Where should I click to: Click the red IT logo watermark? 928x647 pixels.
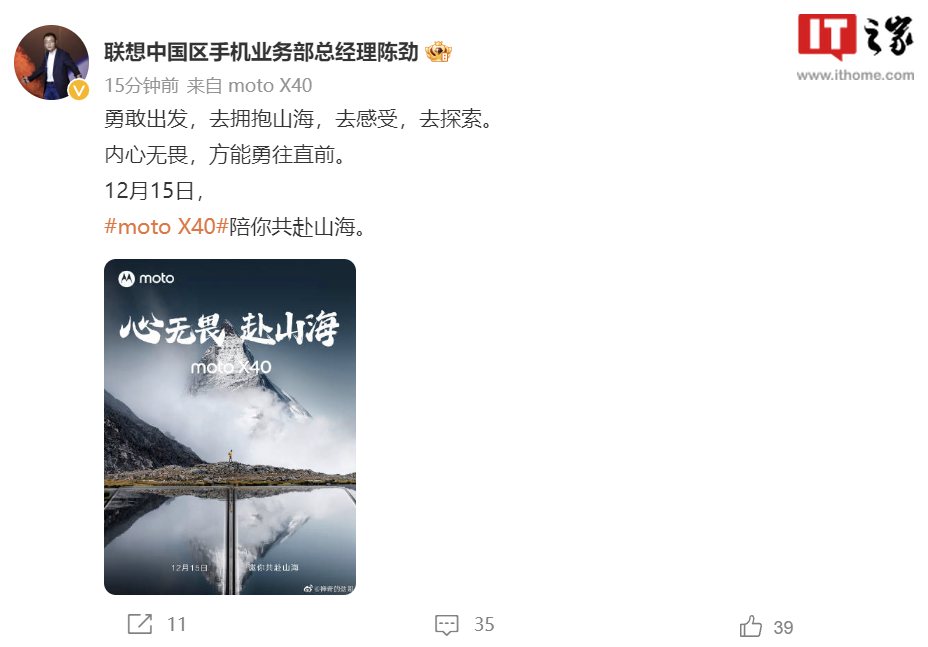point(827,37)
